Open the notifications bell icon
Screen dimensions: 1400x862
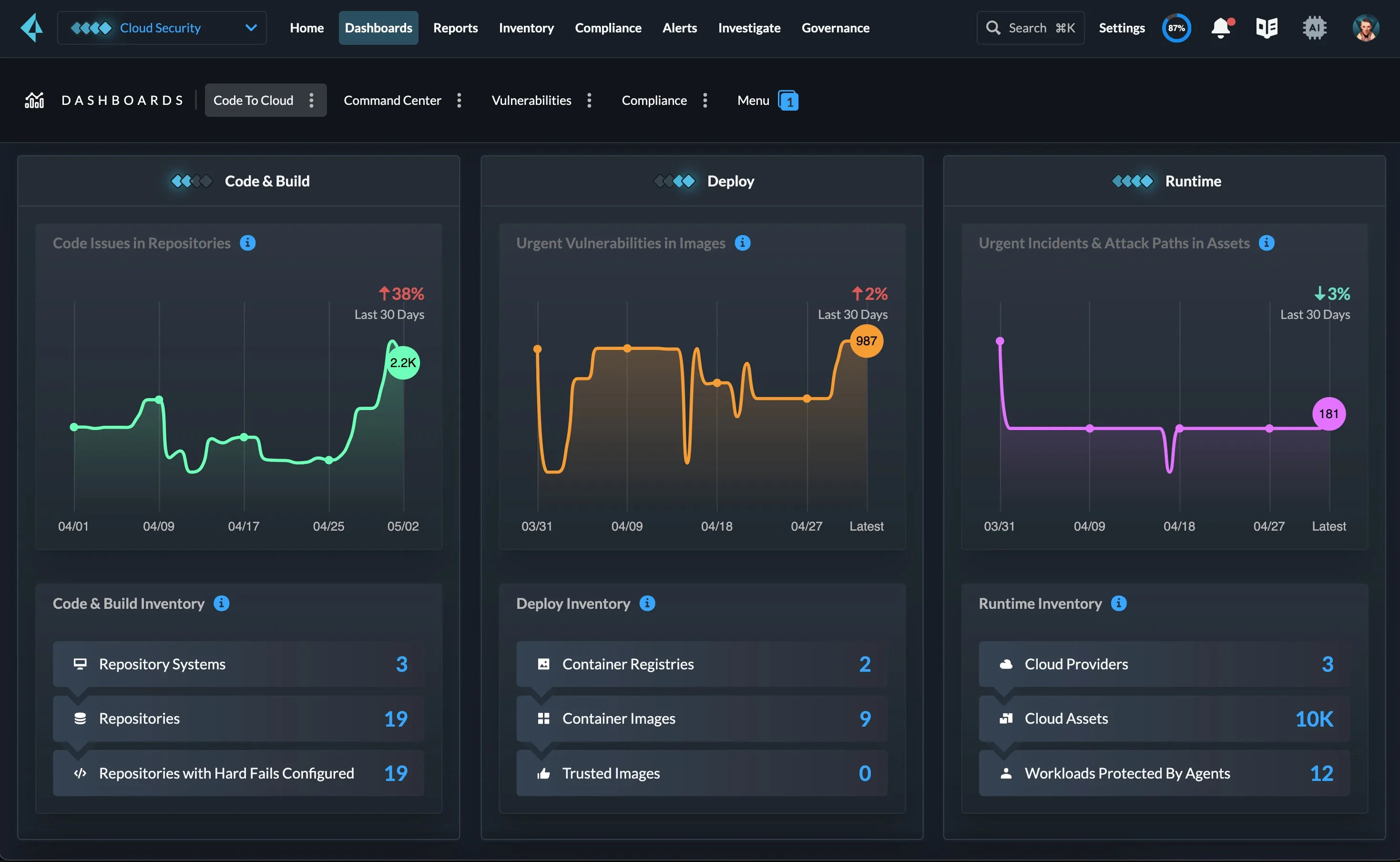[1220, 27]
